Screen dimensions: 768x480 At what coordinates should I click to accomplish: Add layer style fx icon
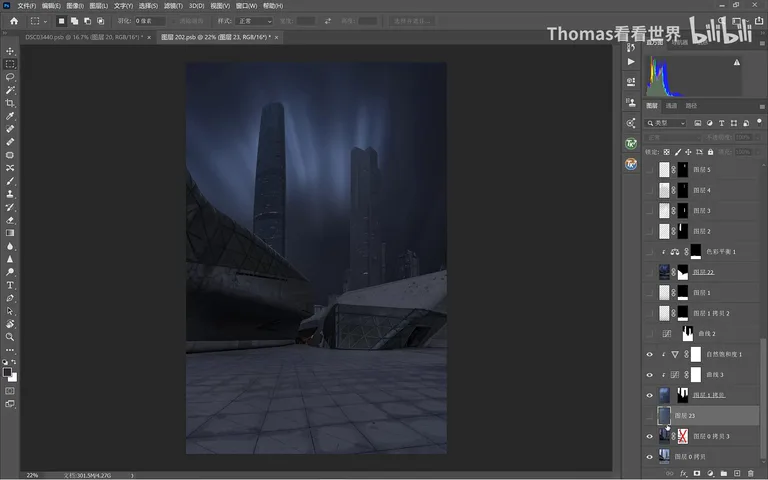683,473
